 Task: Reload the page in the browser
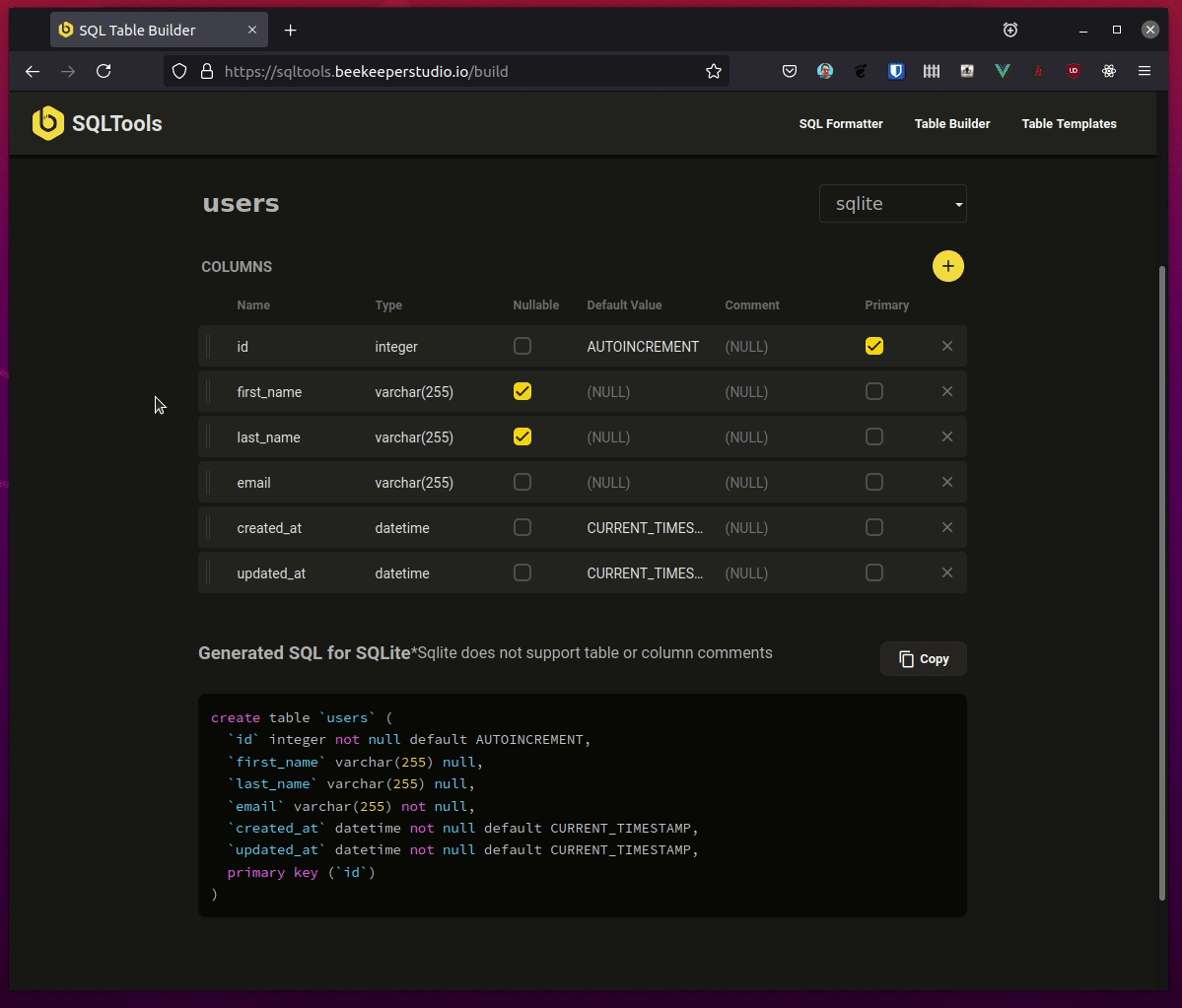[104, 71]
